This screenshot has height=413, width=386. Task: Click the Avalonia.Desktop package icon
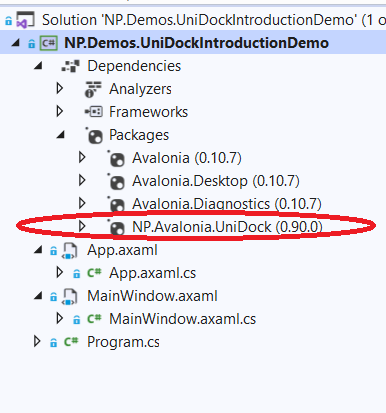pyautogui.click(x=117, y=182)
